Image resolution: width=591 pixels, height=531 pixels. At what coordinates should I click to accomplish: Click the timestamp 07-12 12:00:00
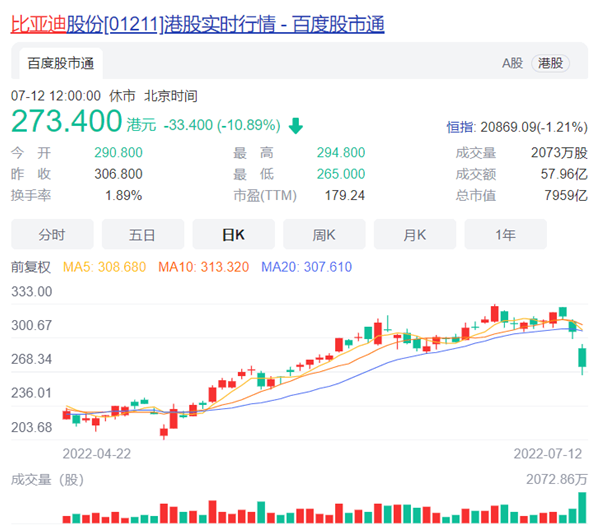(56, 96)
